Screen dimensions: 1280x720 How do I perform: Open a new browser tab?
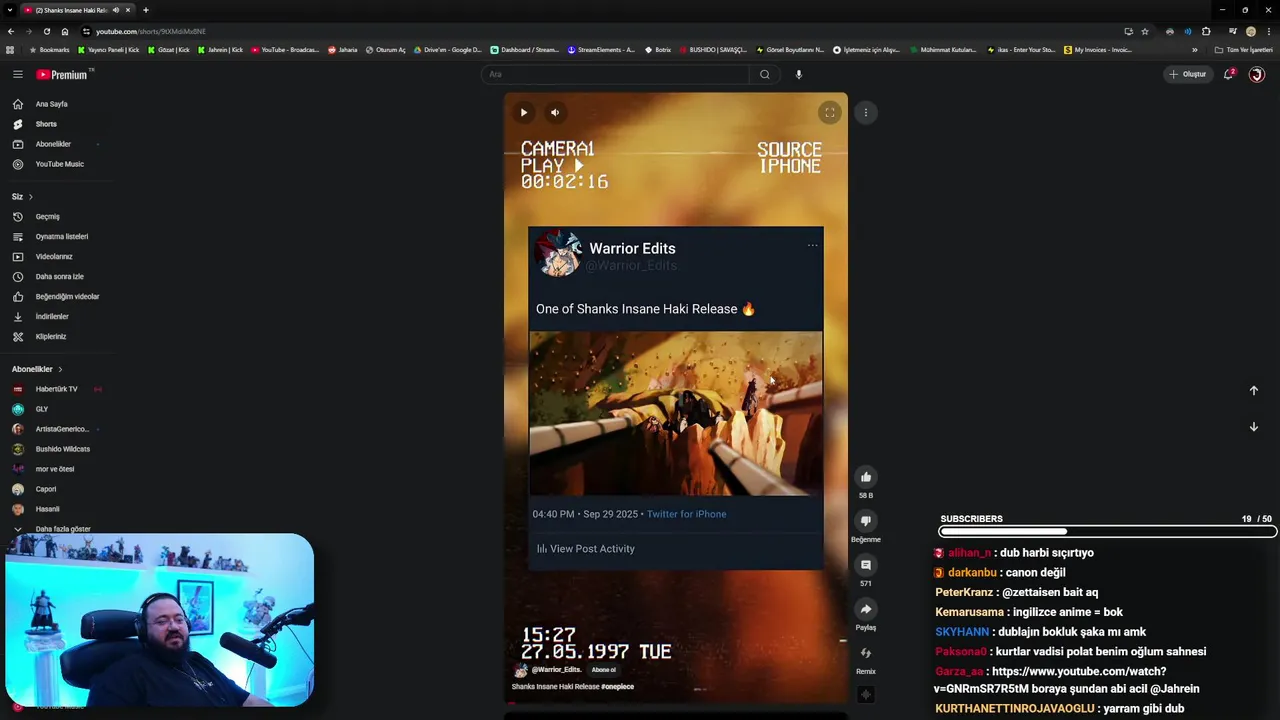point(145,10)
